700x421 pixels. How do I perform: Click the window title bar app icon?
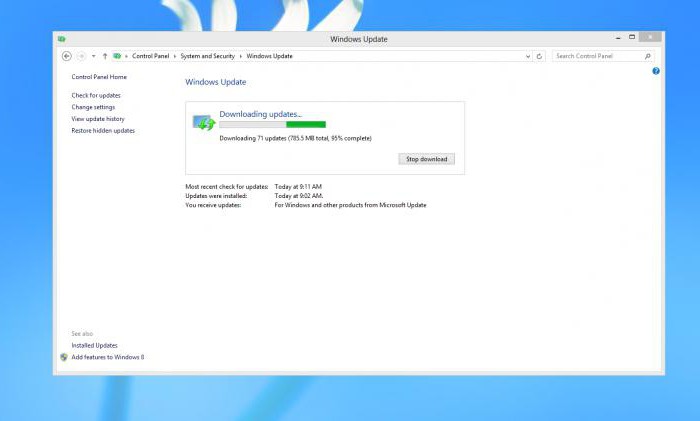coord(62,39)
